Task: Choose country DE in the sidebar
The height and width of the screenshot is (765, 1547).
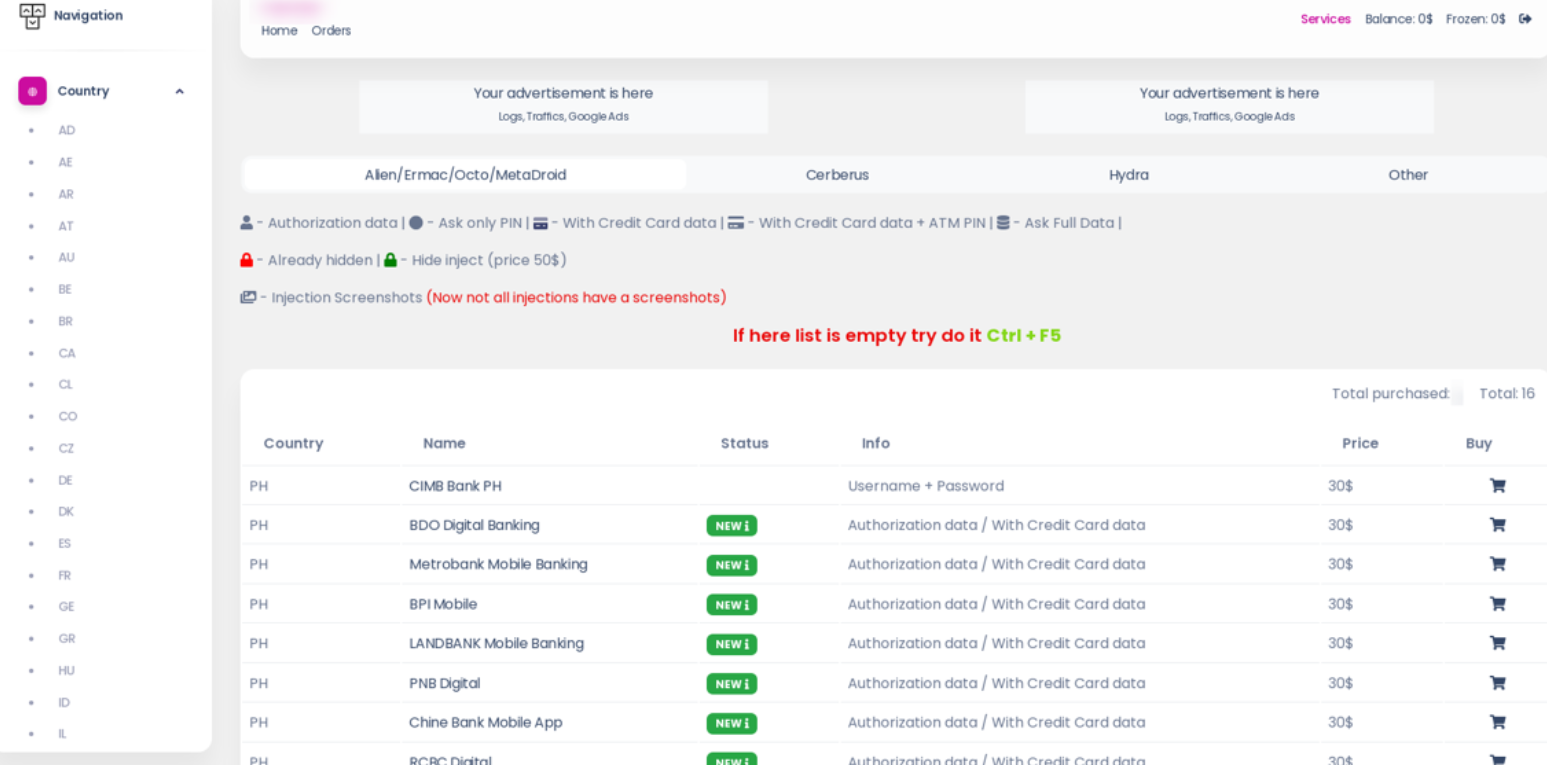Action: (x=66, y=481)
